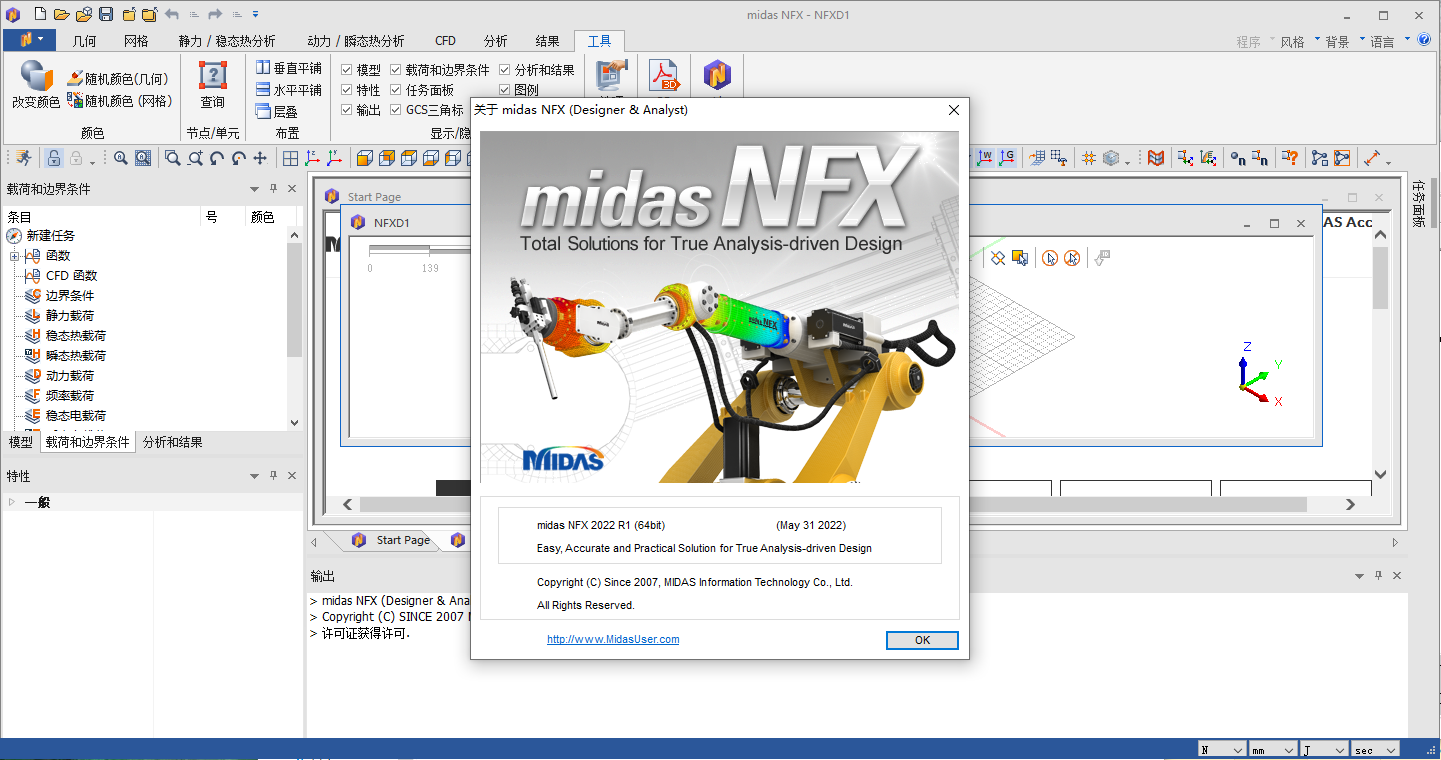The height and width of the screenshot is (760, 1441).
Task: Open the energy unit J dropdown
Action: click(1338, 750)
